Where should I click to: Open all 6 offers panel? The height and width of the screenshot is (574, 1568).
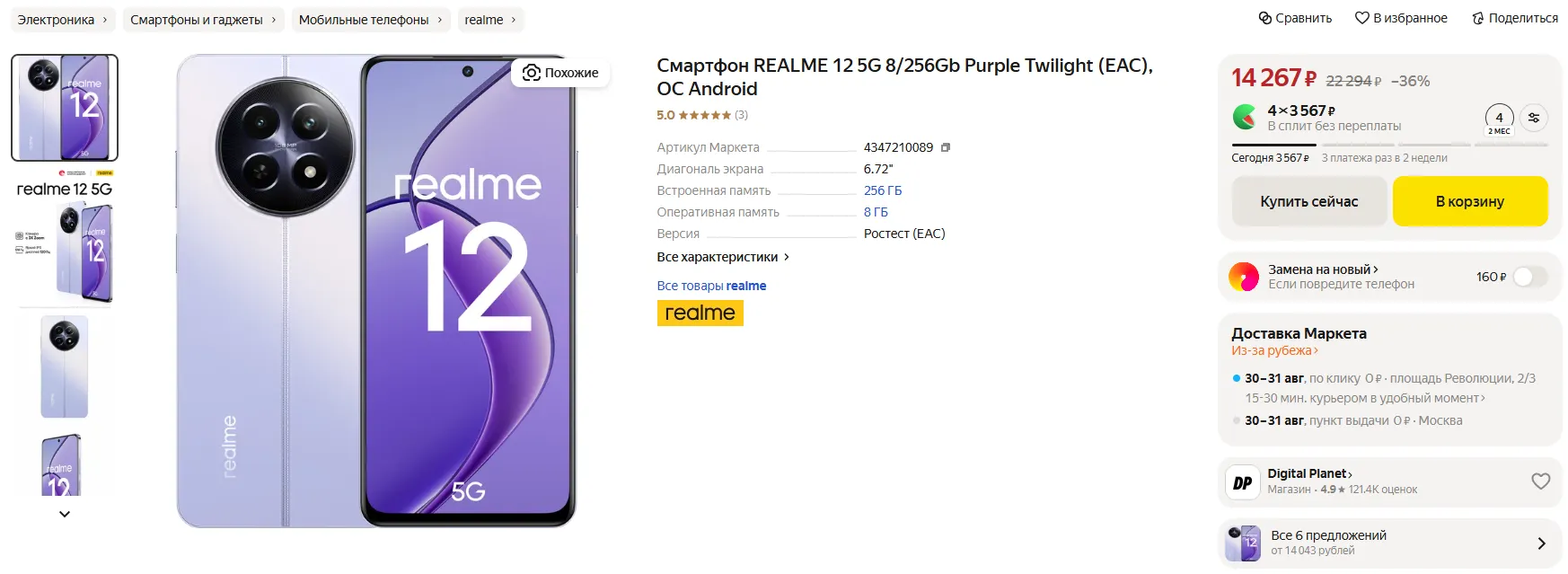pos(1389,543)
